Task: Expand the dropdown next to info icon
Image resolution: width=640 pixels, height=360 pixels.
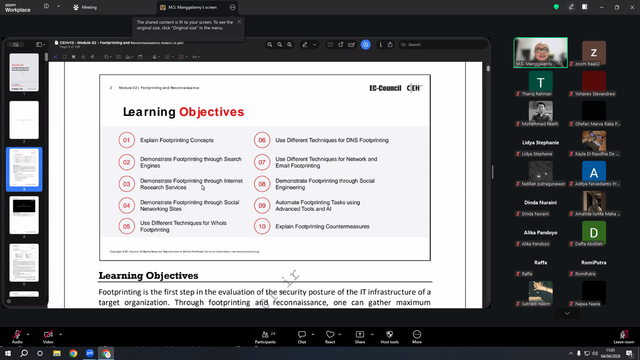Action: point(58,6)
